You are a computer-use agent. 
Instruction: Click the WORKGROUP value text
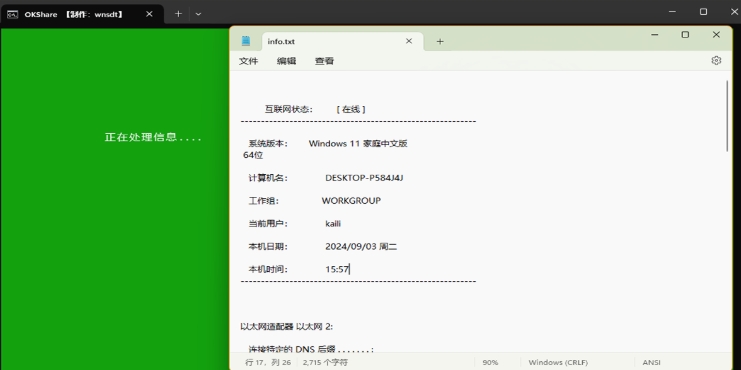(x=351, y=201)
